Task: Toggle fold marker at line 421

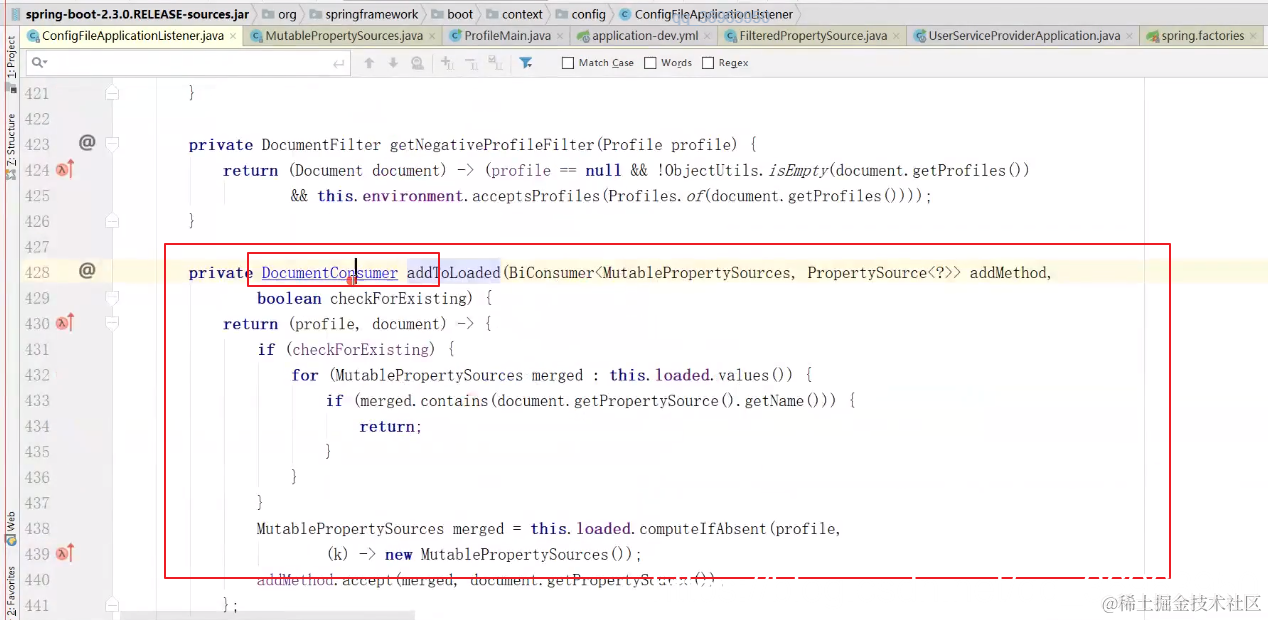Action: (x=112, y=93)
